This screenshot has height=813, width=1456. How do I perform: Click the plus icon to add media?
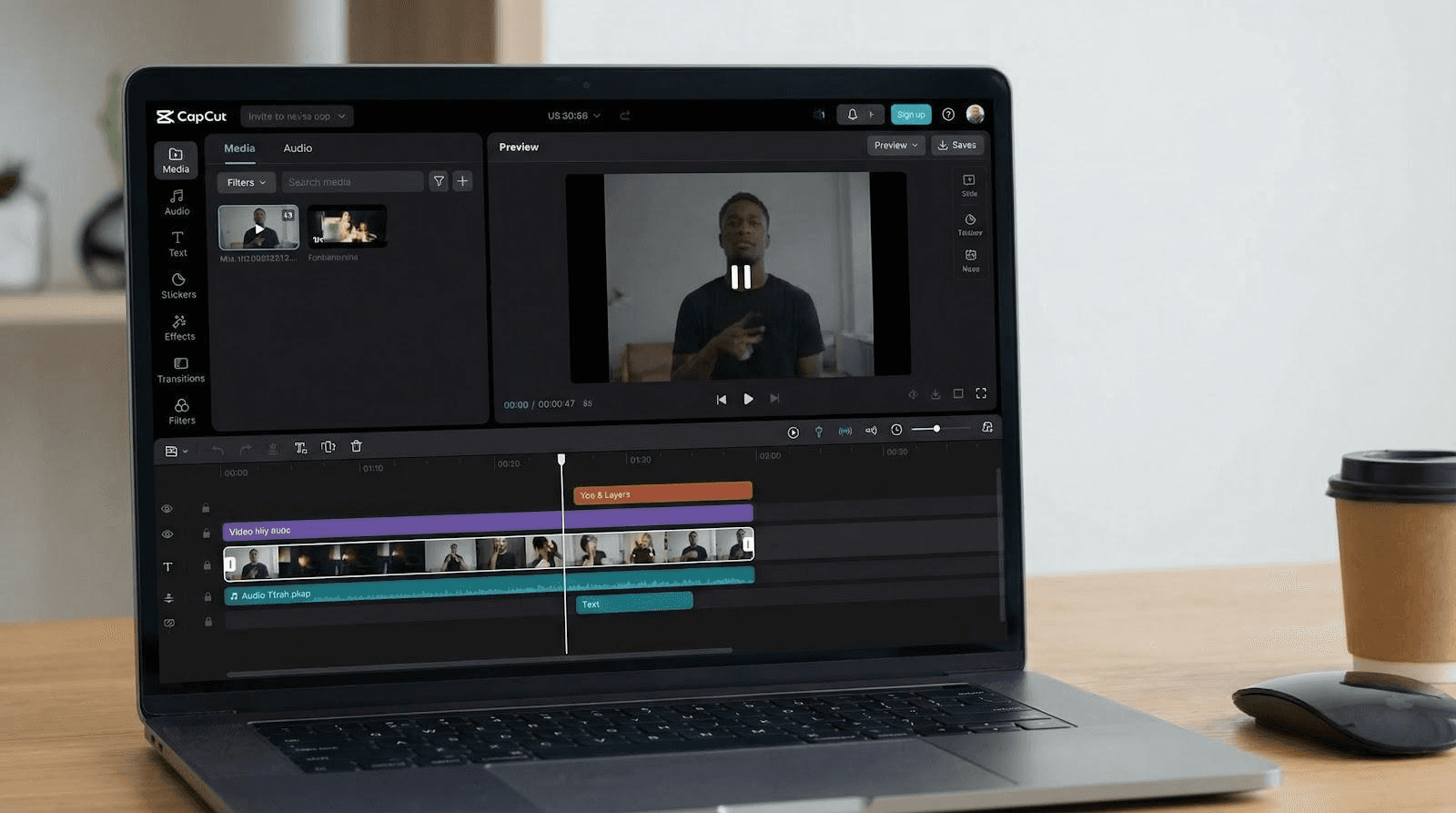coord(462,181)
